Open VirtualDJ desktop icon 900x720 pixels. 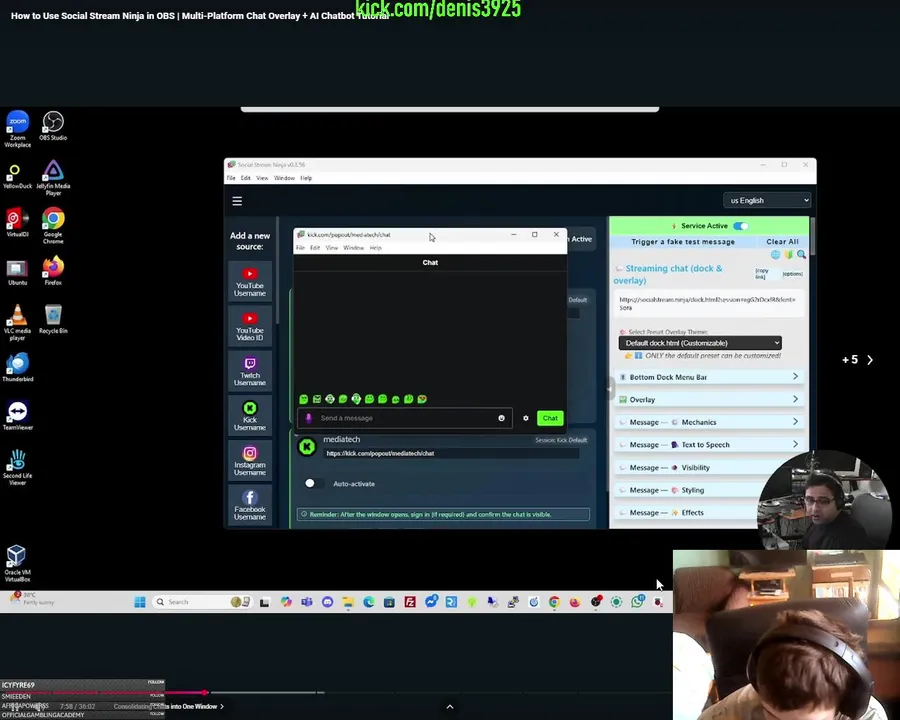(18, 223)
